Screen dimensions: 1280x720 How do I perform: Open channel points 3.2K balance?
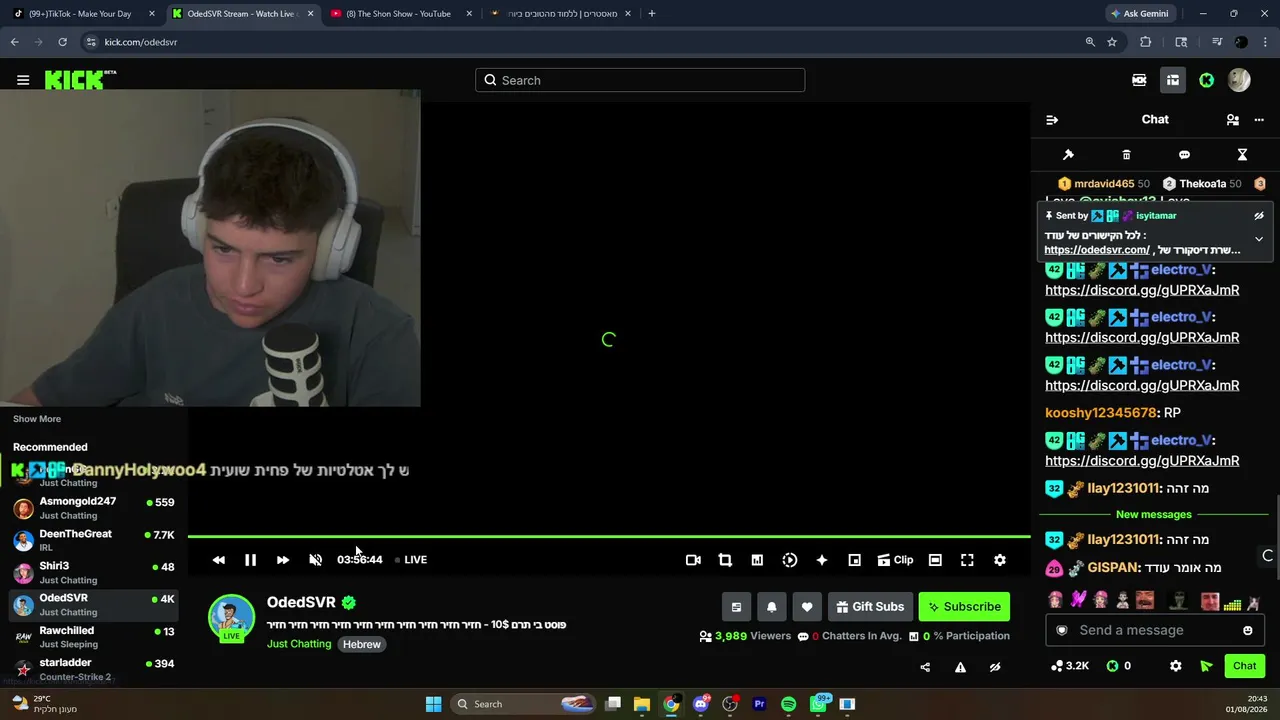[1070, 666]
